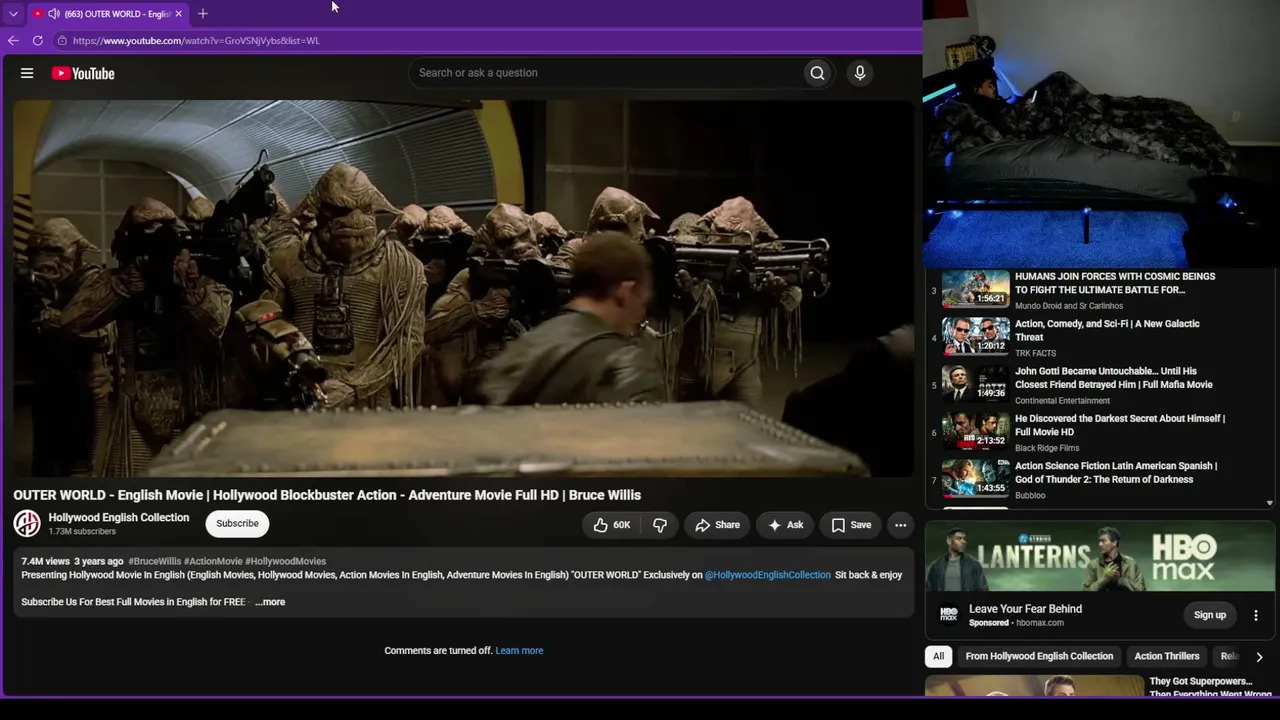Select the From Hollywood English Collection chip
The width and height of the screenshot is (1280, 720).
click(1039, 656)
